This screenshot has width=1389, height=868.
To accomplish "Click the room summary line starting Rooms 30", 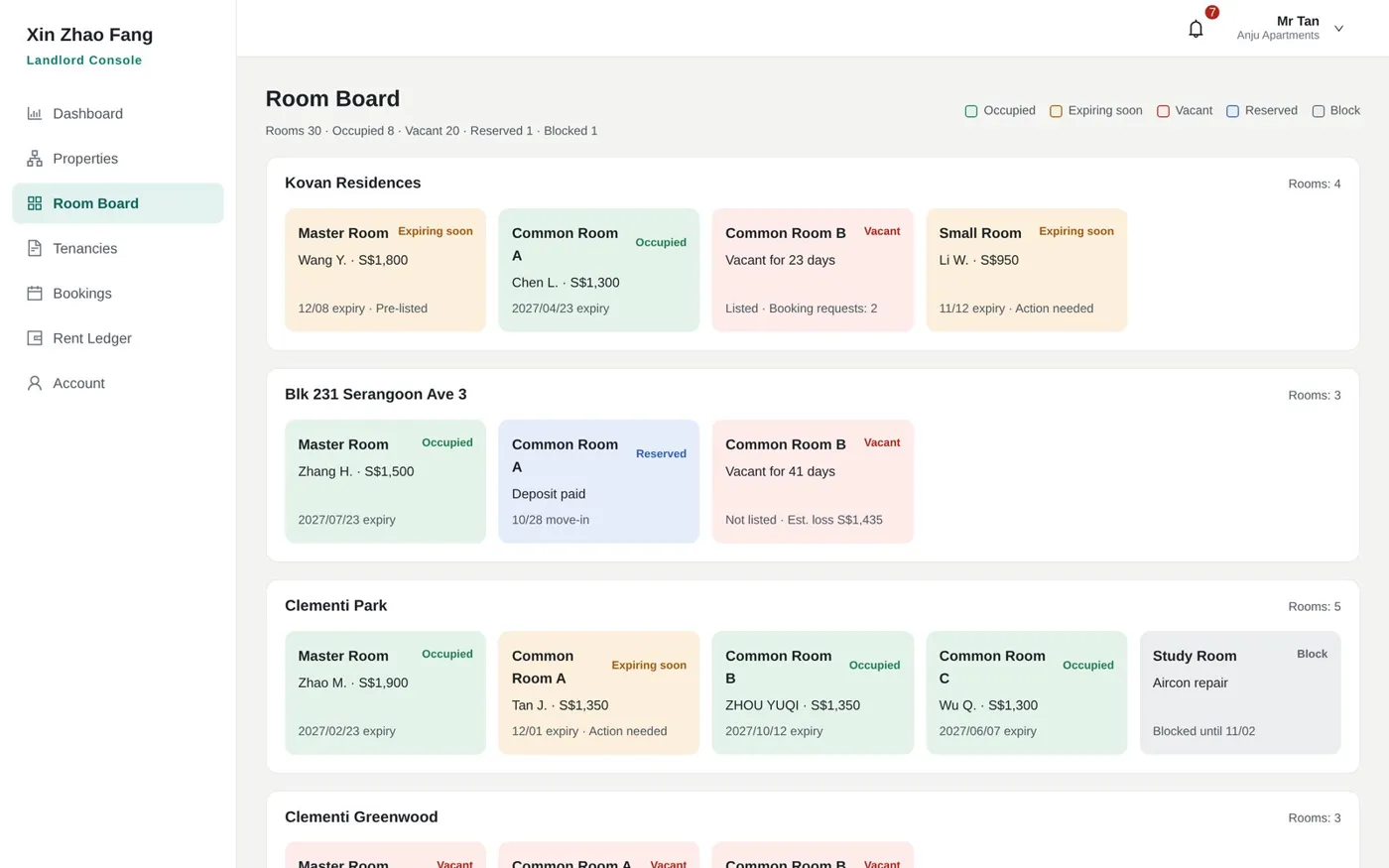I will (x=432, y=131).
